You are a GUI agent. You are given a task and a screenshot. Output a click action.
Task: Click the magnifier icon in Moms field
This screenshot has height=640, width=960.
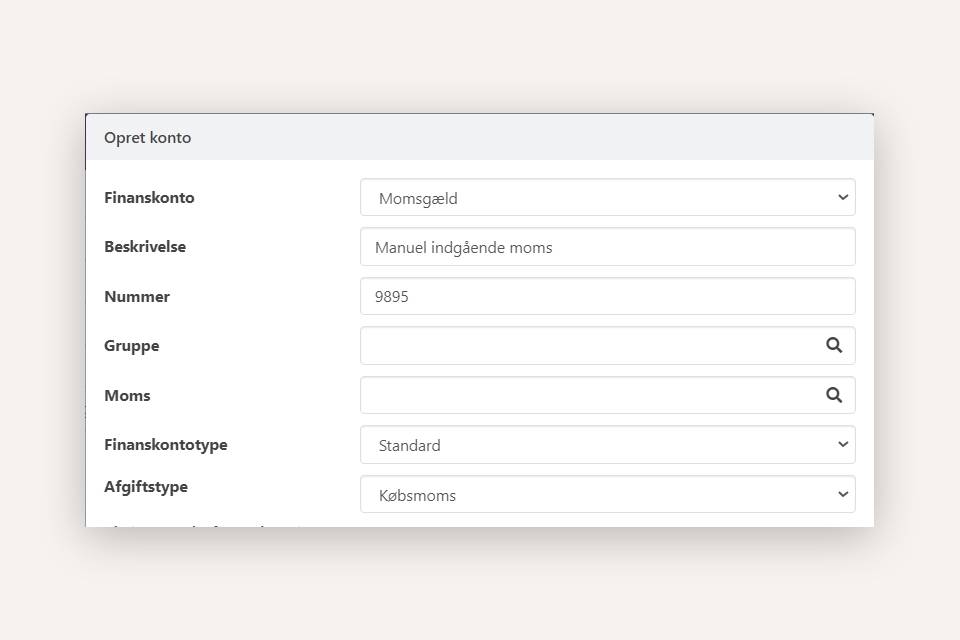(x=834, y=395)
